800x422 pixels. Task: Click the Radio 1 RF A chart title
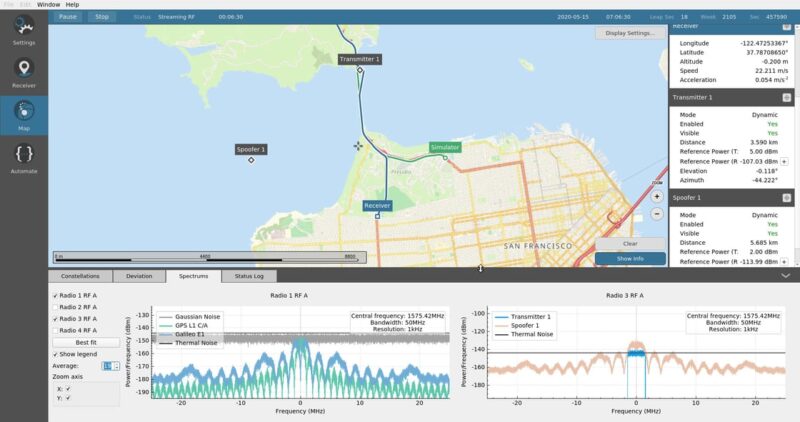pyautogui.click(x=289, y=295)
